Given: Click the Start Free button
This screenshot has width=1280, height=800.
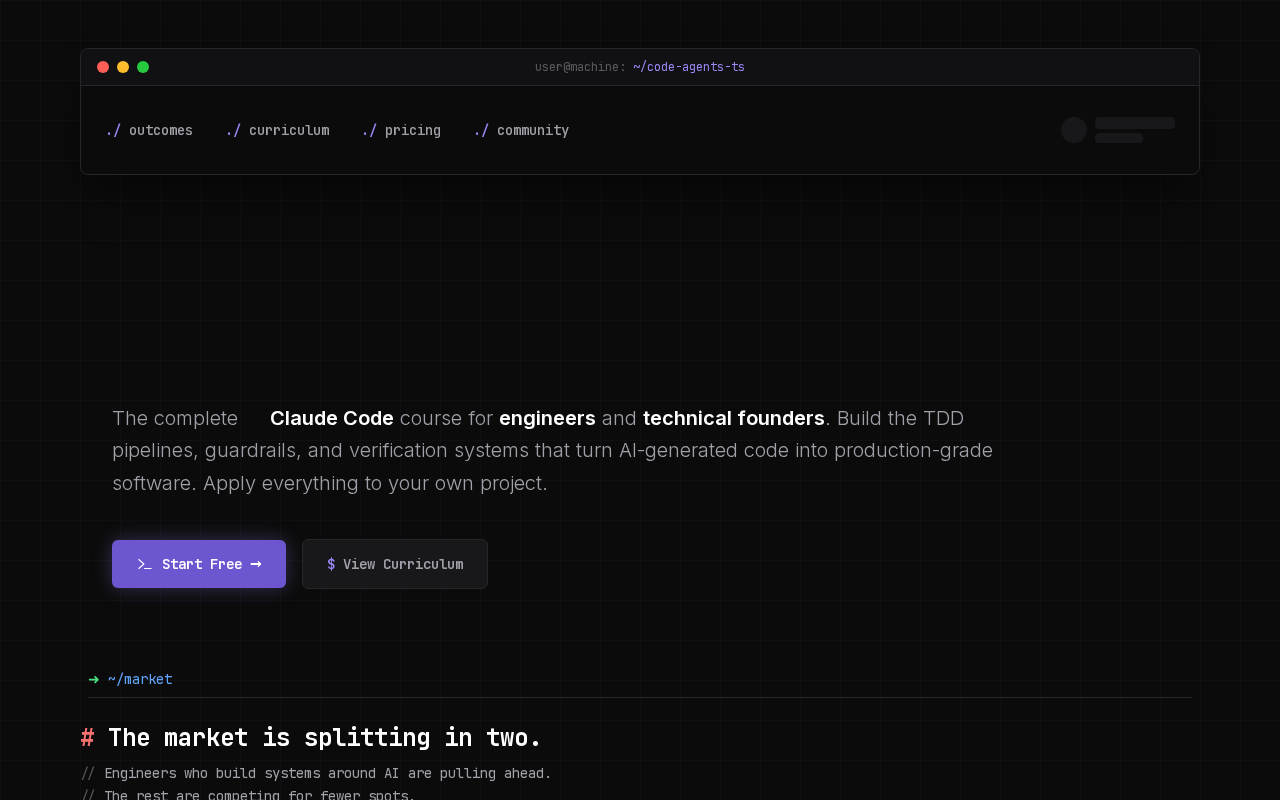Looking at the screenshot, I should [199, 564].
